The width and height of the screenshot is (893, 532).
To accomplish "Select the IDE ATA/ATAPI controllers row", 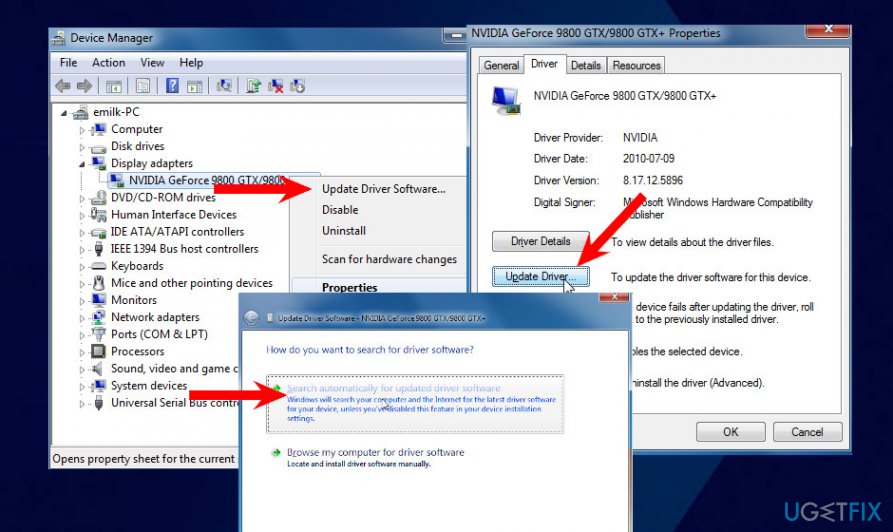I will [177, 232].
